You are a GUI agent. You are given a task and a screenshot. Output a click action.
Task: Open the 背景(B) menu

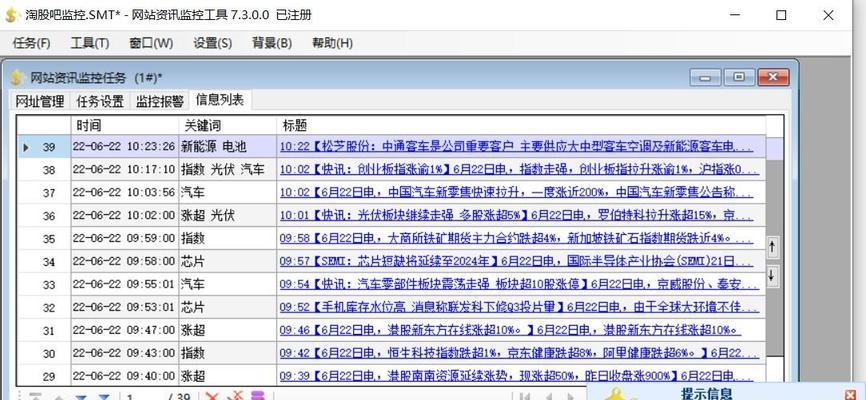point(272,43)
